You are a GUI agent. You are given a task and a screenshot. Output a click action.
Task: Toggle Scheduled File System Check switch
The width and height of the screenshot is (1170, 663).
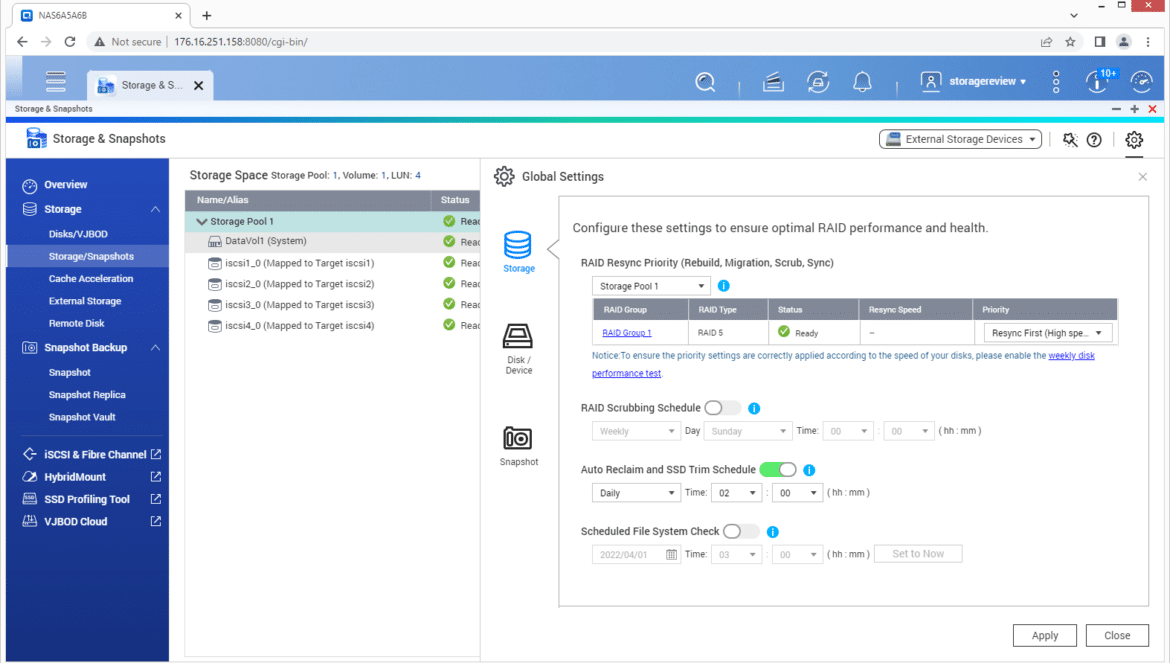click(741, 532)
